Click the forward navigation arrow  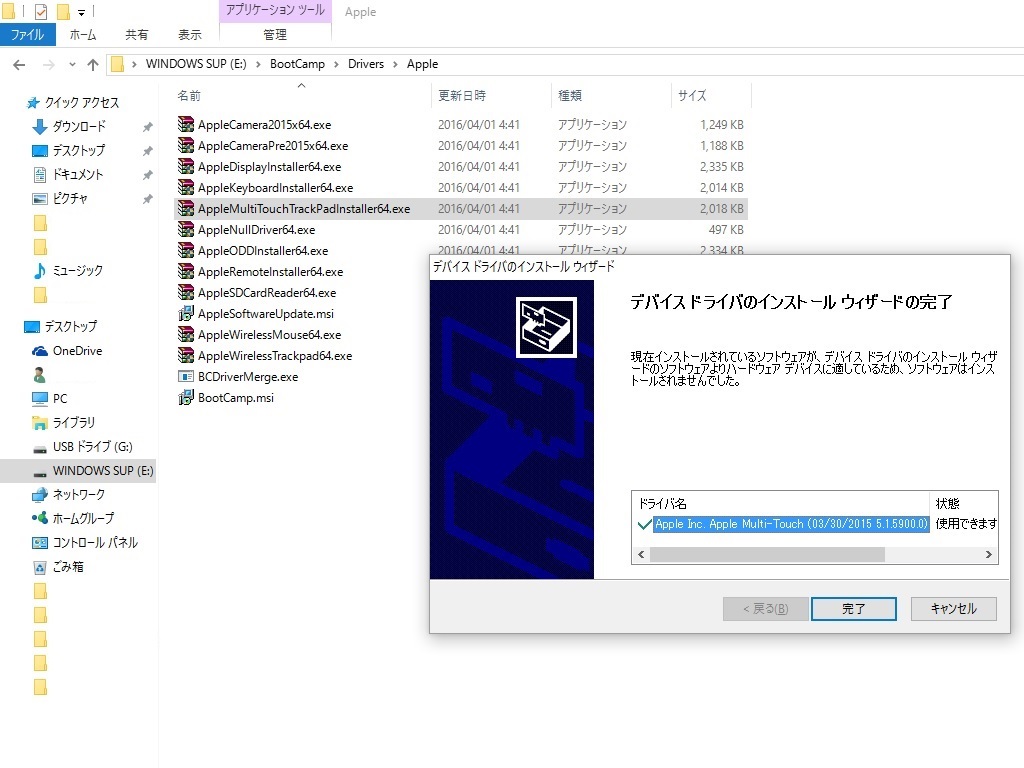[48, 65]
